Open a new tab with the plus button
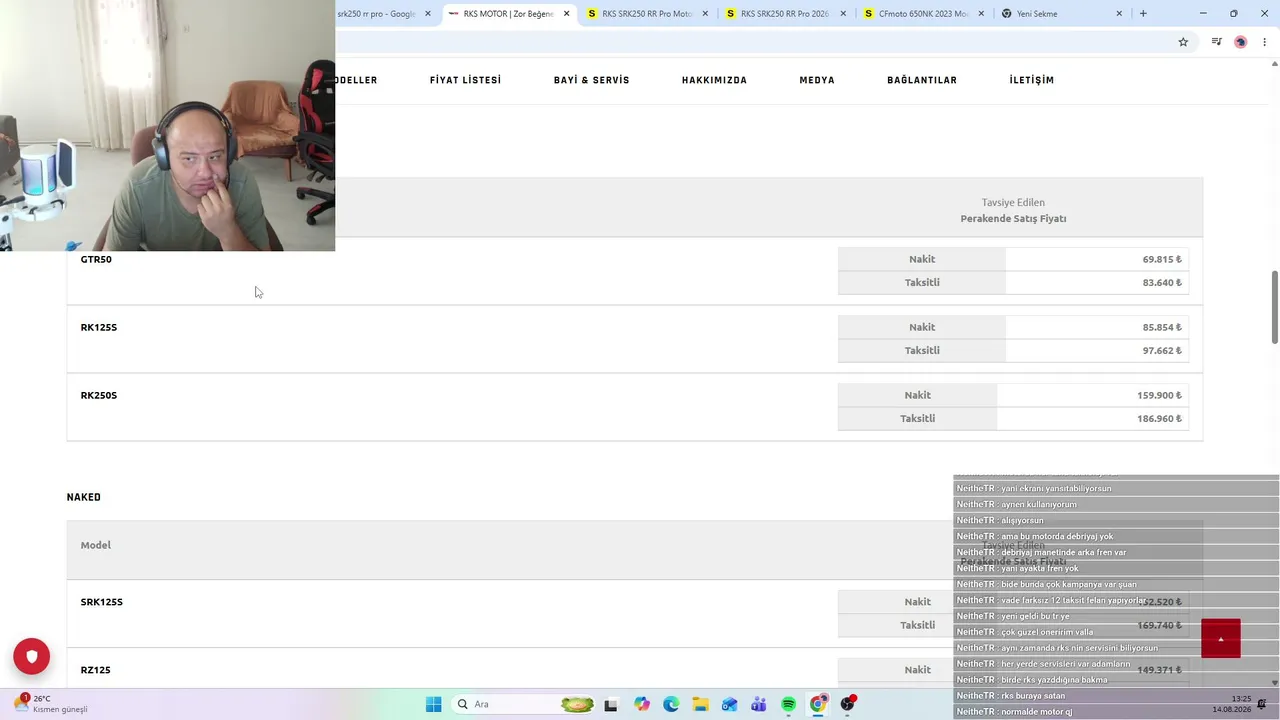Viewport: 1280px width, 720px height. 1143,14
